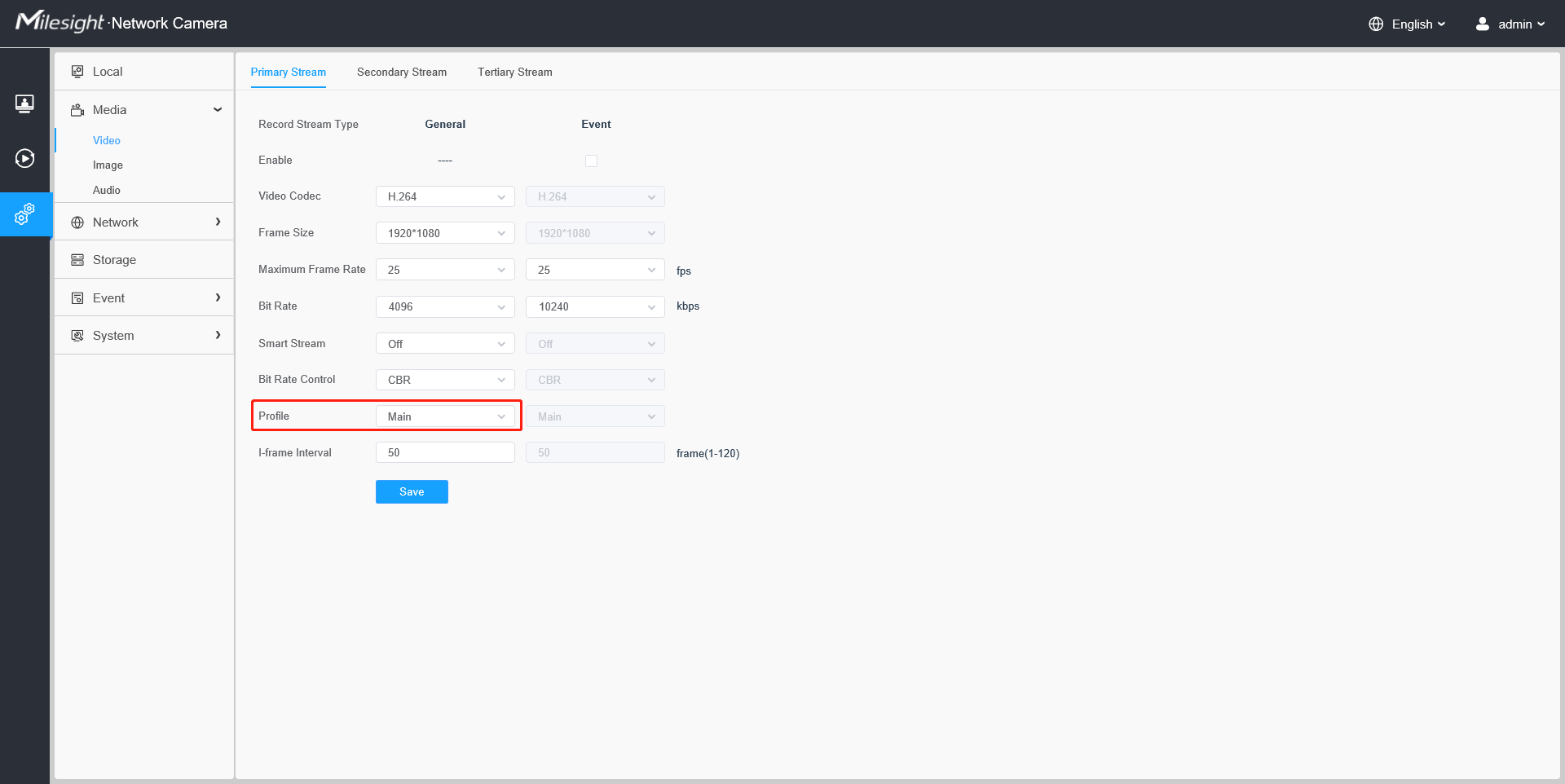
Task: Open the Live View monitor icon in left rail
Action: pyautogui.click(x=24, y=104)
